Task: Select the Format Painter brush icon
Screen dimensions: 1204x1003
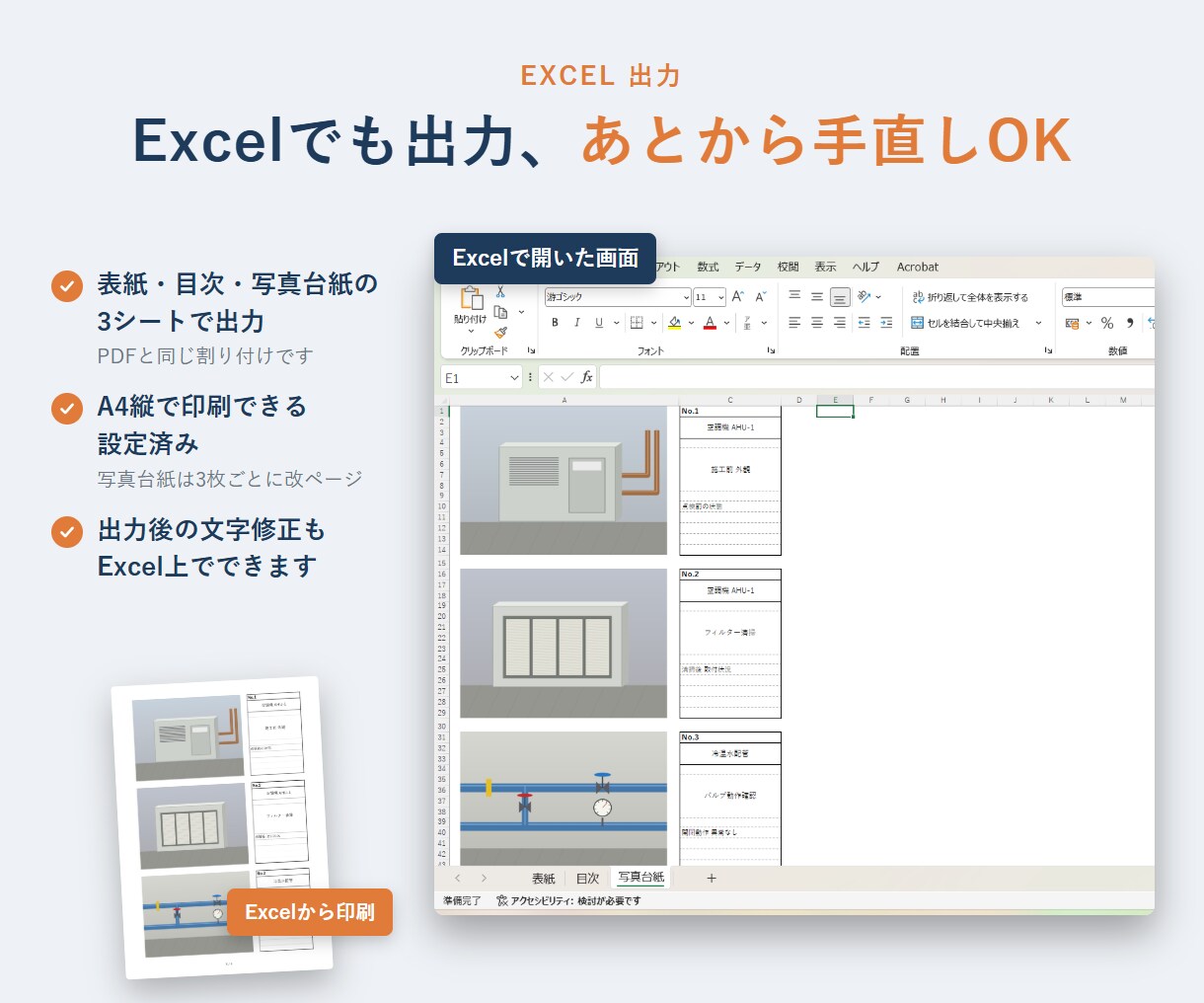Action: click(x=500, y=333)
